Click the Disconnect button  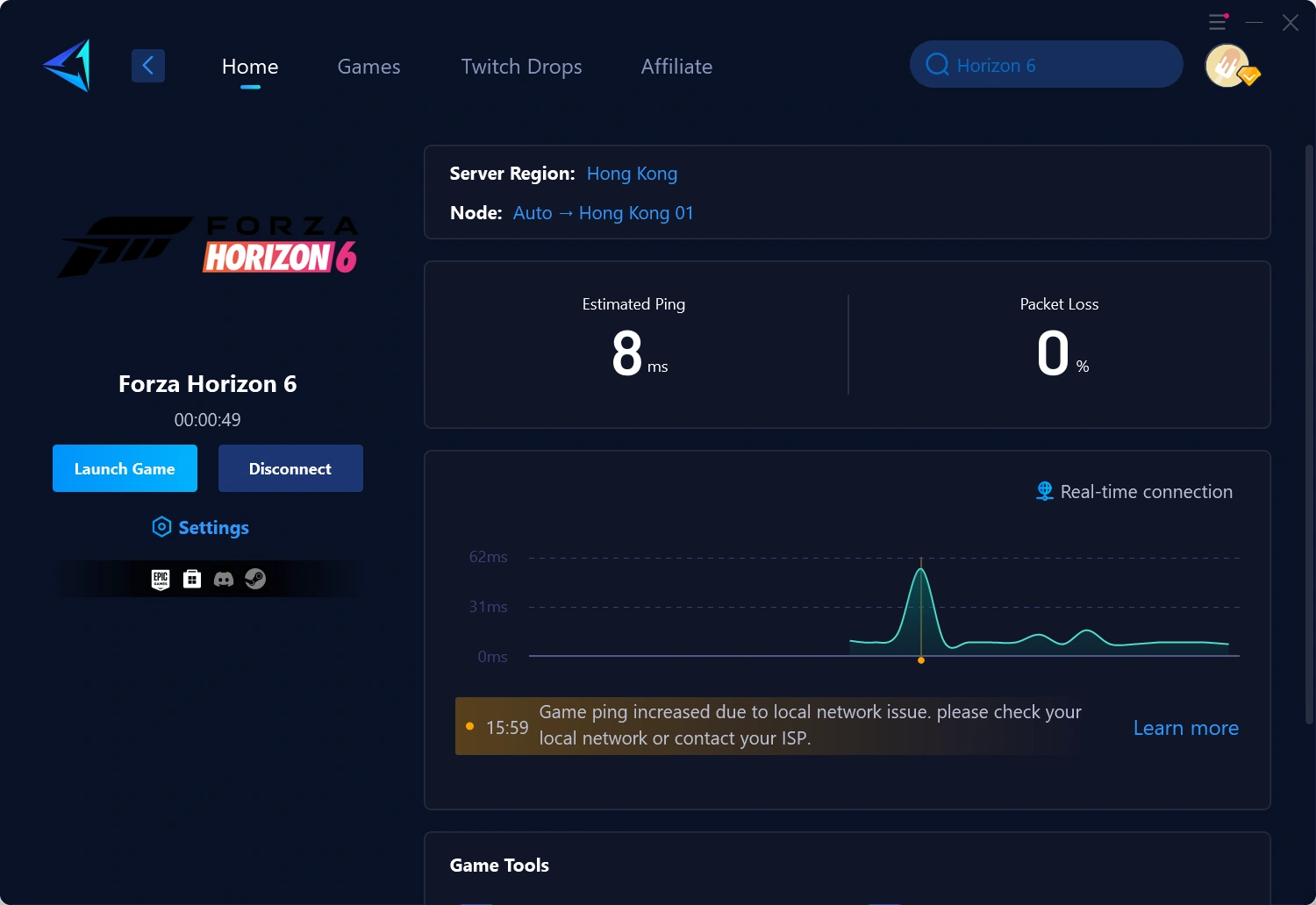pos(290,468)
